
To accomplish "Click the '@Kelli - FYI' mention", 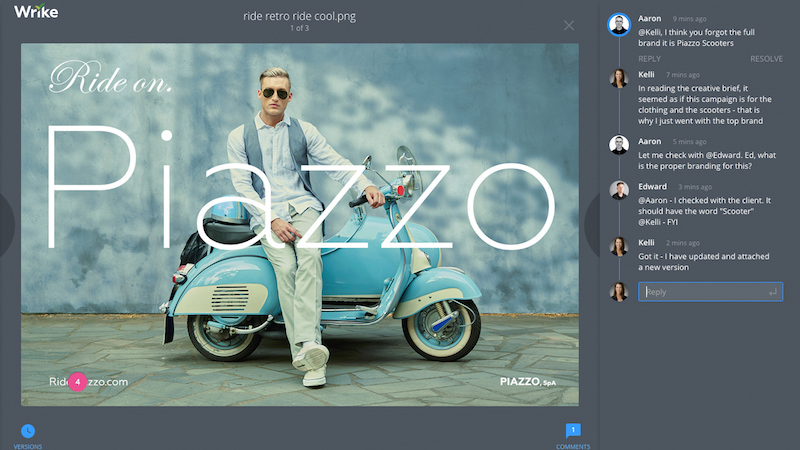I will pyautogui.click(x=658, y=222).
